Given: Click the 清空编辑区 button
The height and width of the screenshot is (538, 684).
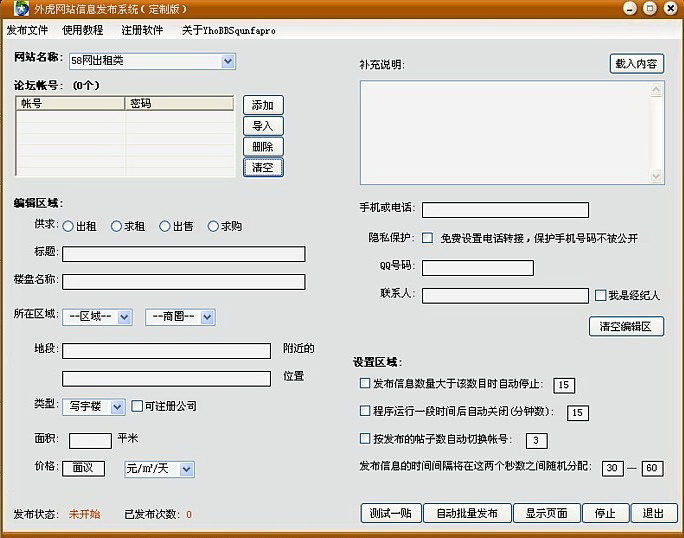Looking at the screenshot, I should [626, 326].
